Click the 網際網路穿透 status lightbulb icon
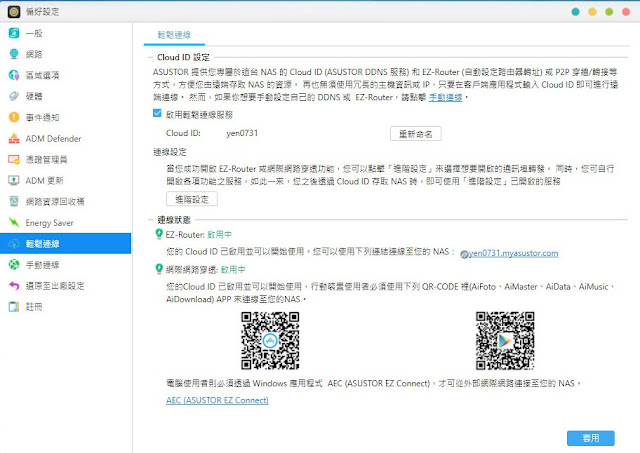The height and width of the screenshot is (453, 640). (159, 269)
